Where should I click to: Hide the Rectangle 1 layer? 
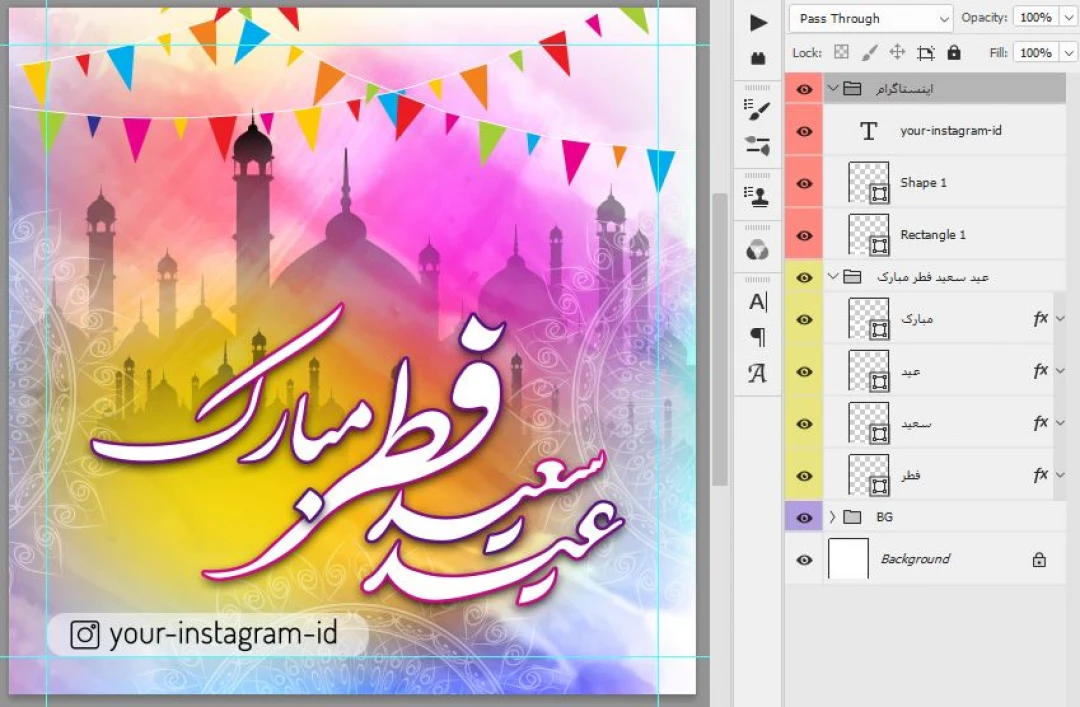coord(804,236)
